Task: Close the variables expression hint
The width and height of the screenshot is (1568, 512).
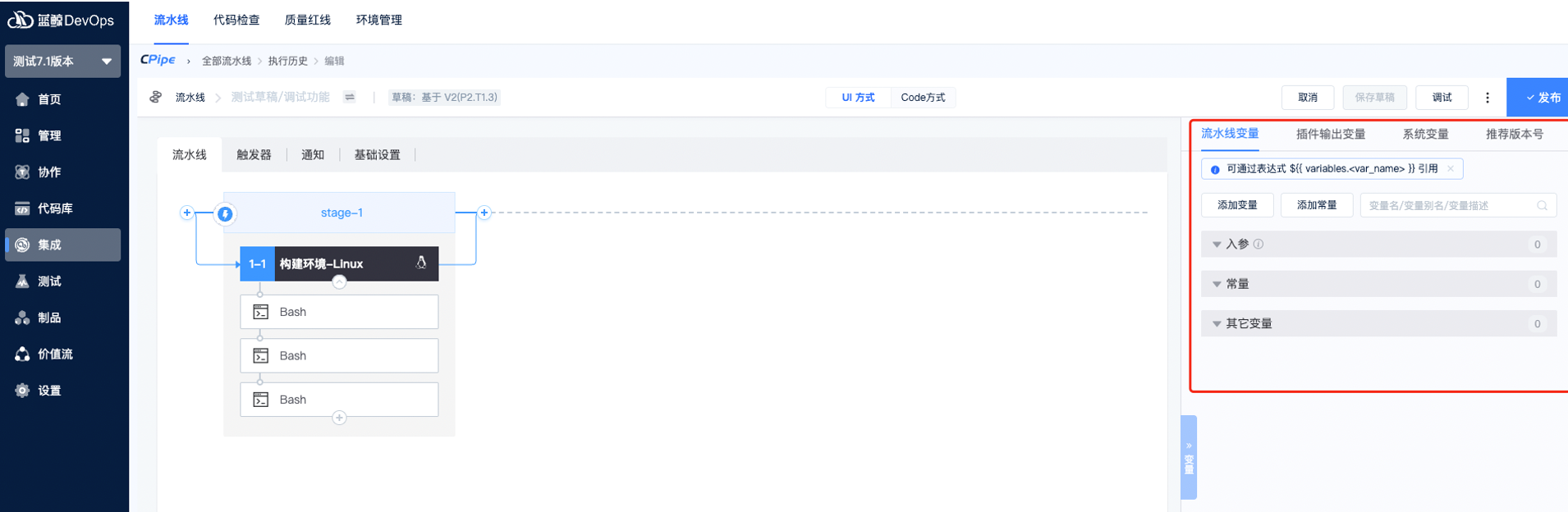Action: coord(1451,169)
